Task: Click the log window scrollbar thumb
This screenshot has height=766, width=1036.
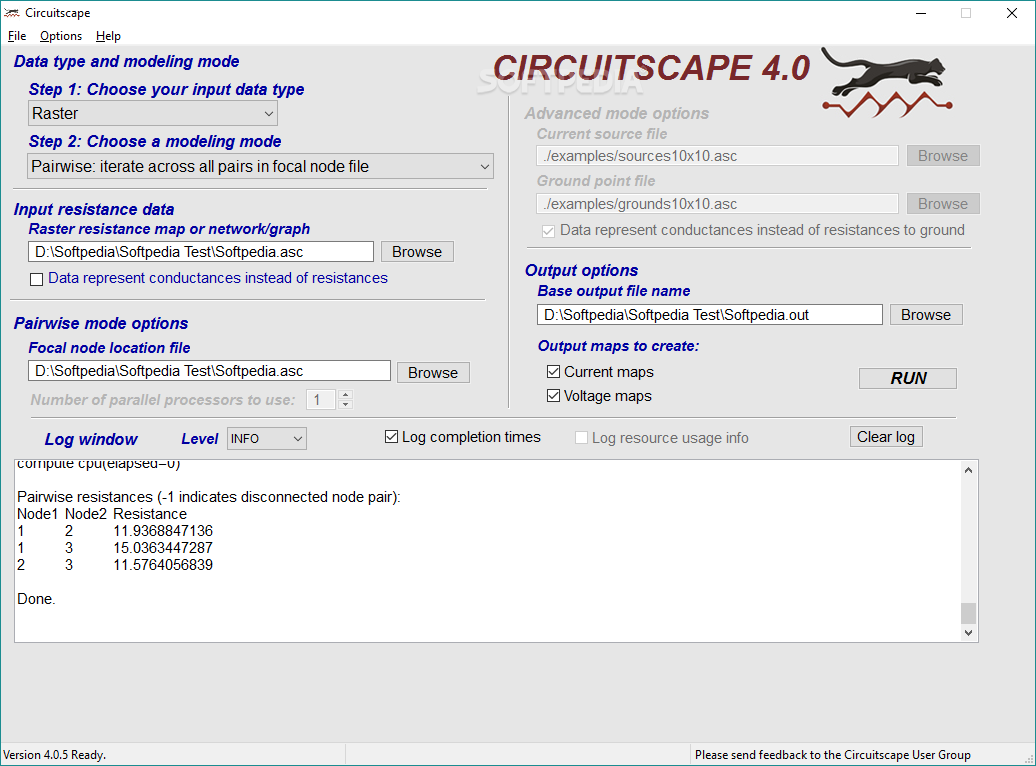Action: coord(968,613)
